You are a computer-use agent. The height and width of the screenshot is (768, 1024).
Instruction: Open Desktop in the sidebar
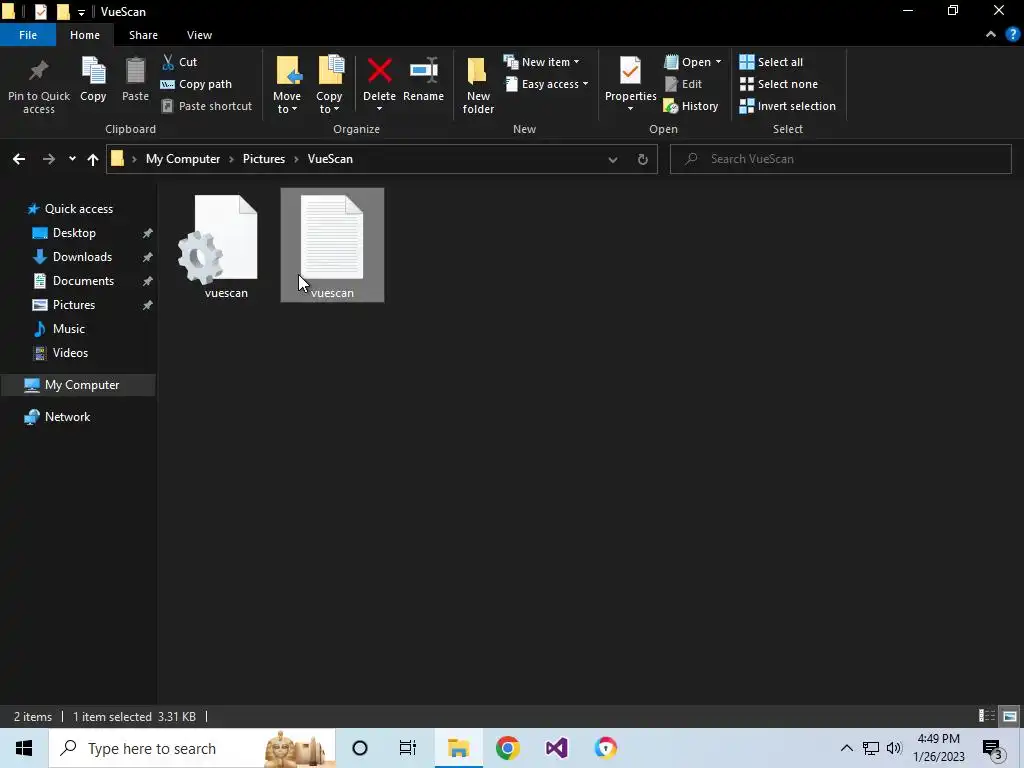pos(74,233)
